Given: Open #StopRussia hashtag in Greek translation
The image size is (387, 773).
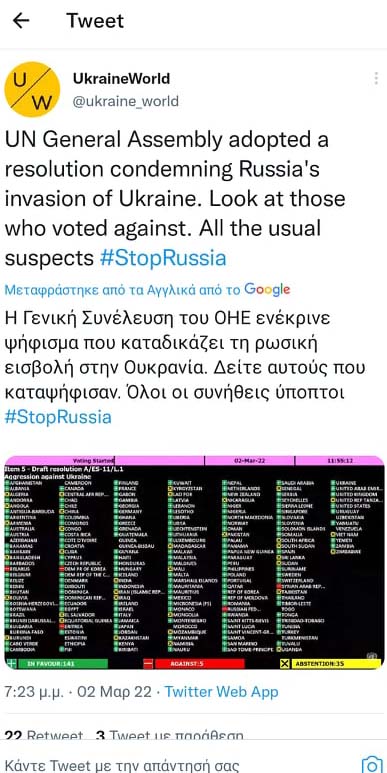Looking at the screenshot, I should [x=58, y=417].
